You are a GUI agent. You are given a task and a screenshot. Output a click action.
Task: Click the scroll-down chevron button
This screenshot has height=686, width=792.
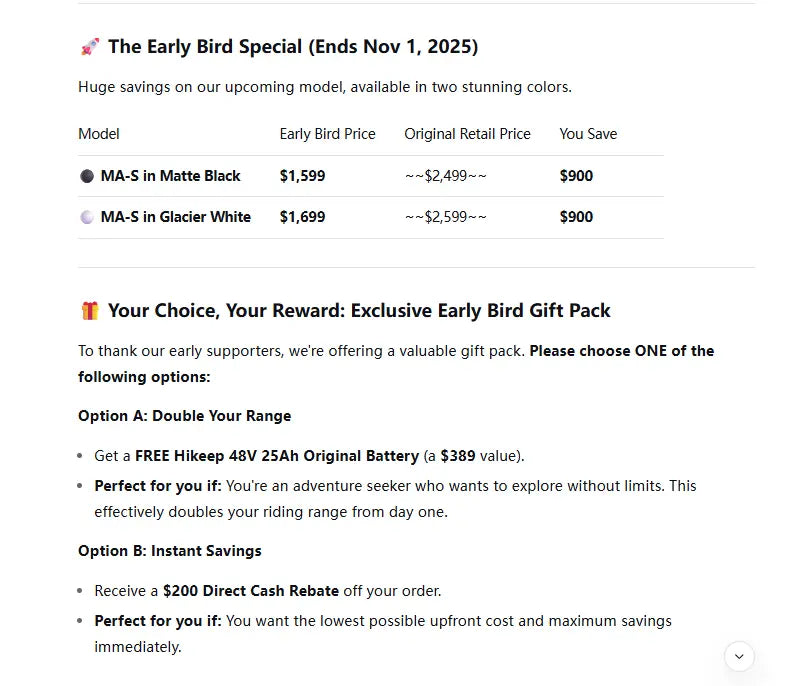pyautogui.click(x=739, y=656)
